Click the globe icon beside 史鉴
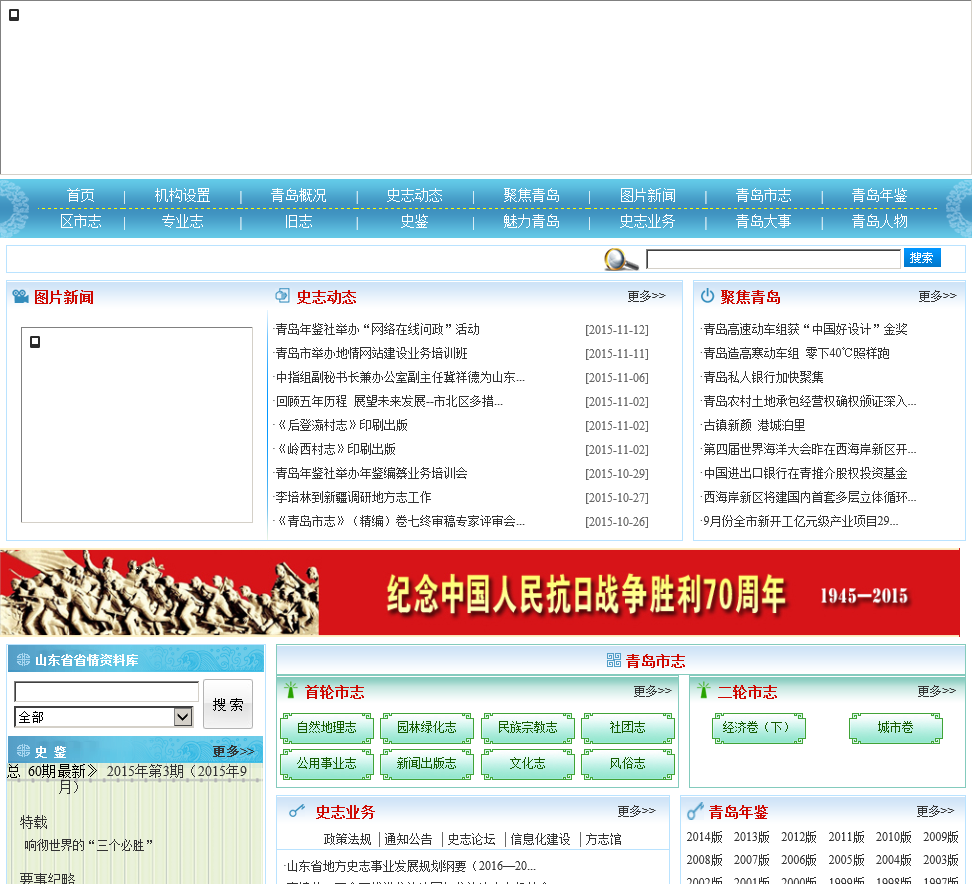This screenshot has width=972, height=884. click(24, 751)
